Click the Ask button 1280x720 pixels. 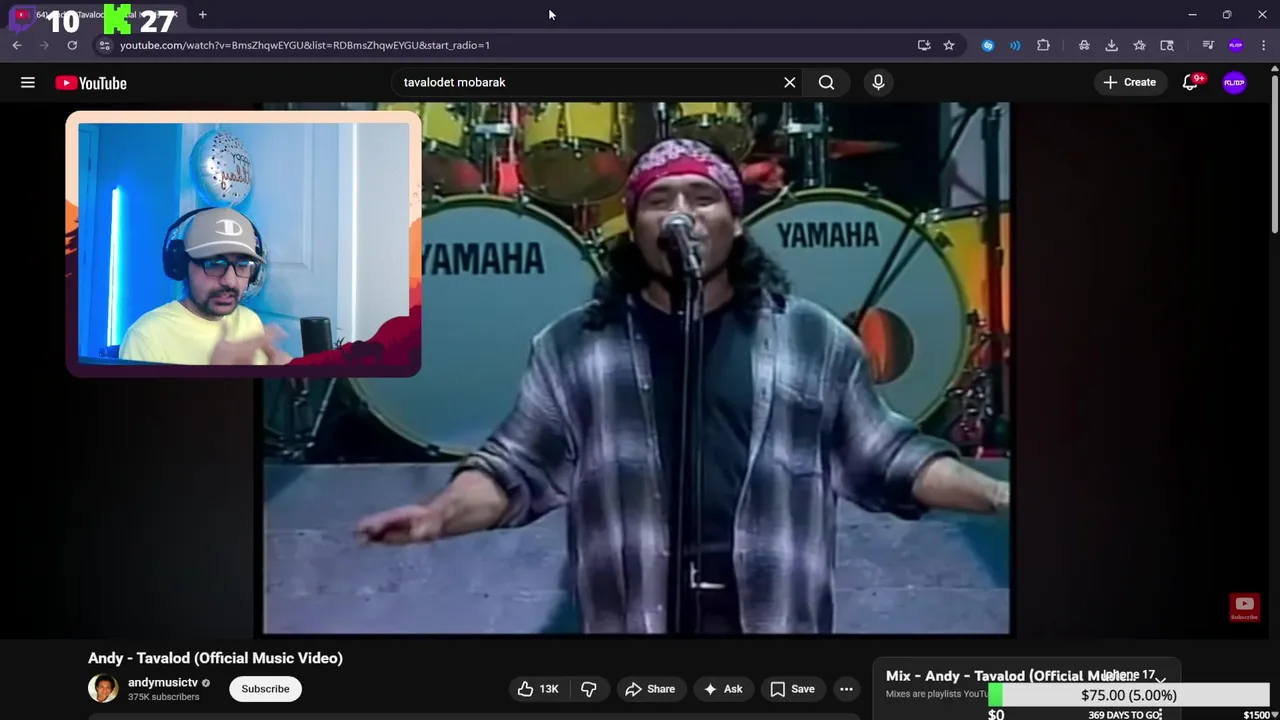(722, 689)
